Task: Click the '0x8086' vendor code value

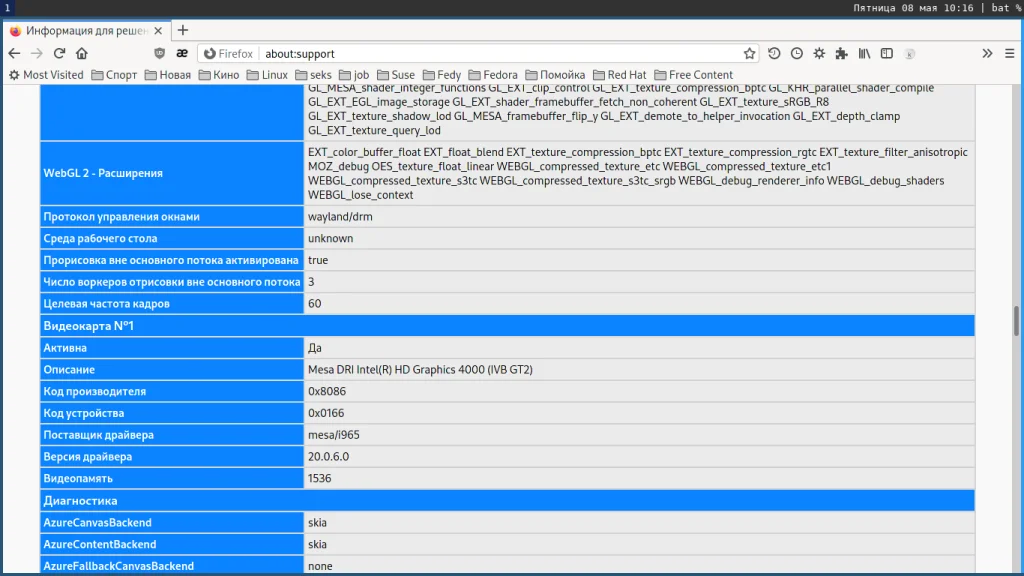Action: (327, 391)
